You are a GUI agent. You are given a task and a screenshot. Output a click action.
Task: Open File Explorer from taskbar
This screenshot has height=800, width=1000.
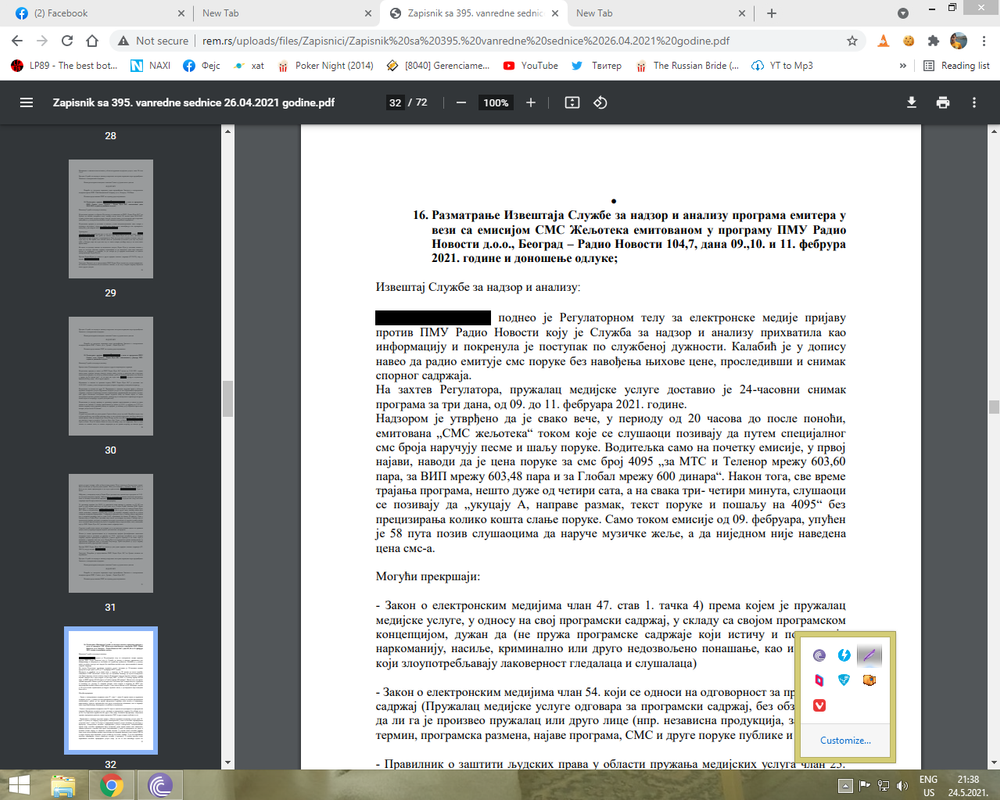point(63,785)
